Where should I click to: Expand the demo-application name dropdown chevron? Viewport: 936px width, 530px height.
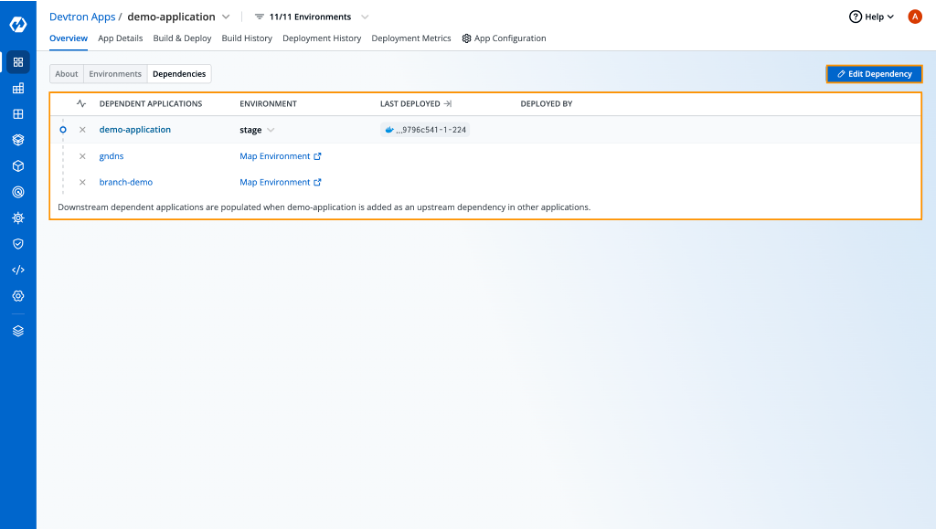[x=226, y=17]
